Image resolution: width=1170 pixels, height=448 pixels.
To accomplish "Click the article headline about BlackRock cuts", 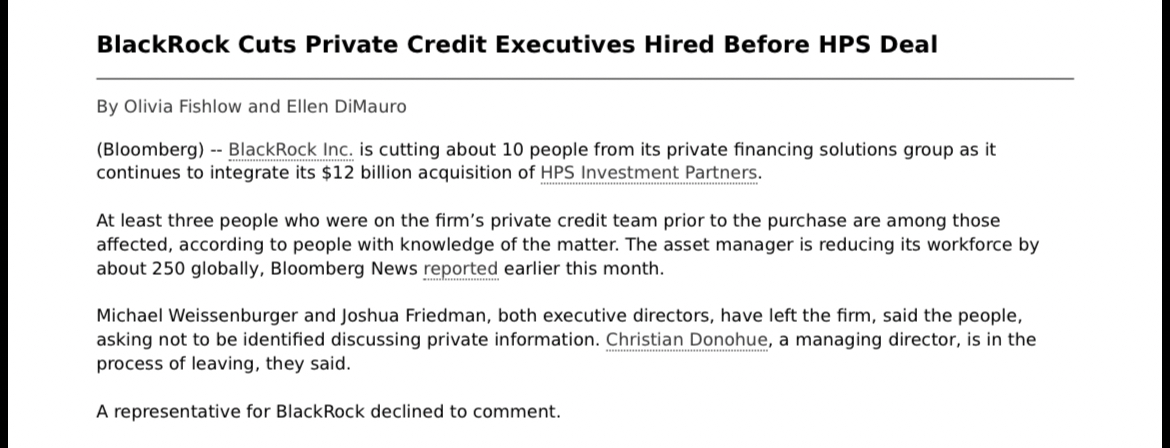I will tap(517, 45).
